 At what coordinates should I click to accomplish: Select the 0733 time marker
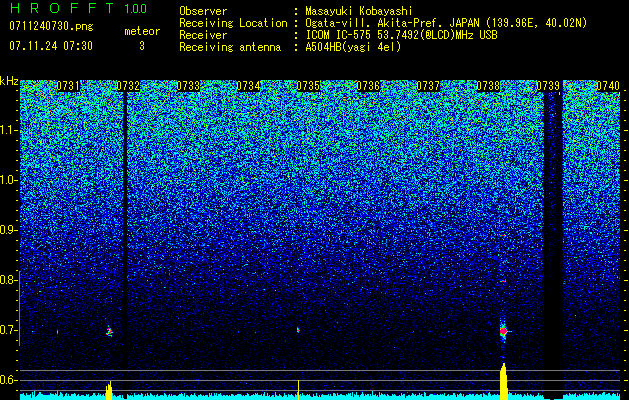click(188, 86)
